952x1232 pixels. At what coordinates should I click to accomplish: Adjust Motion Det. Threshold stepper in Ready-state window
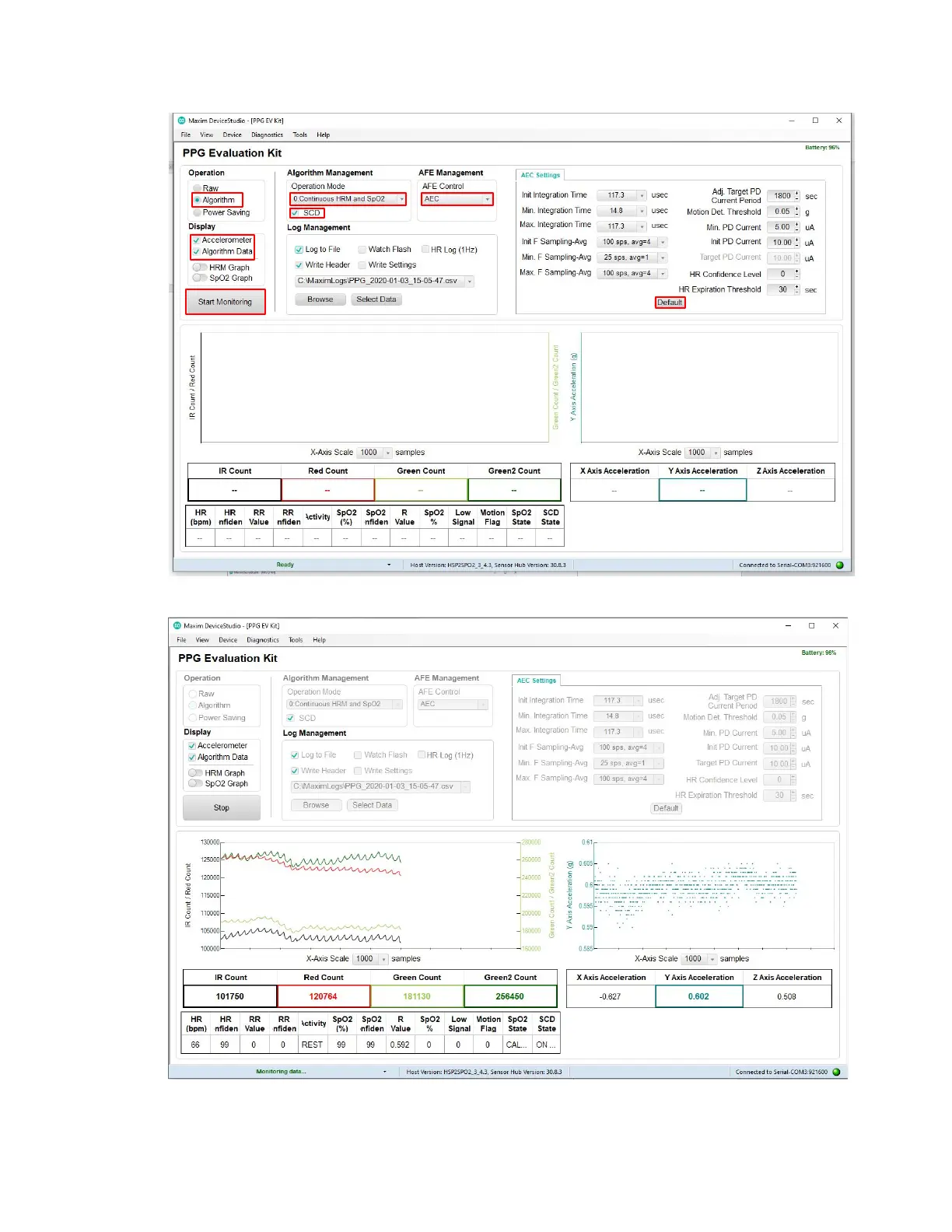tap(796, 212)
